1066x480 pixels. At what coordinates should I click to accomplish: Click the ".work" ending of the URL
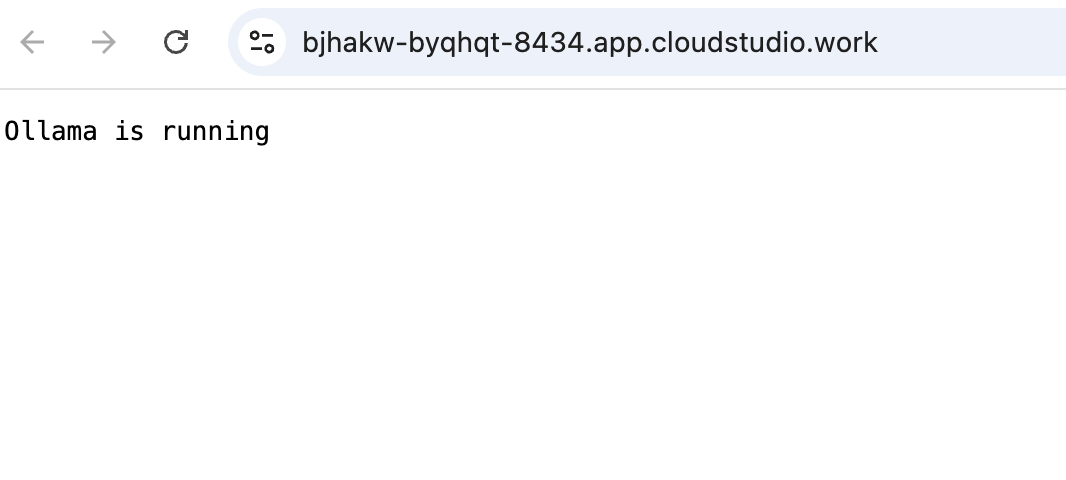[847, 43]
